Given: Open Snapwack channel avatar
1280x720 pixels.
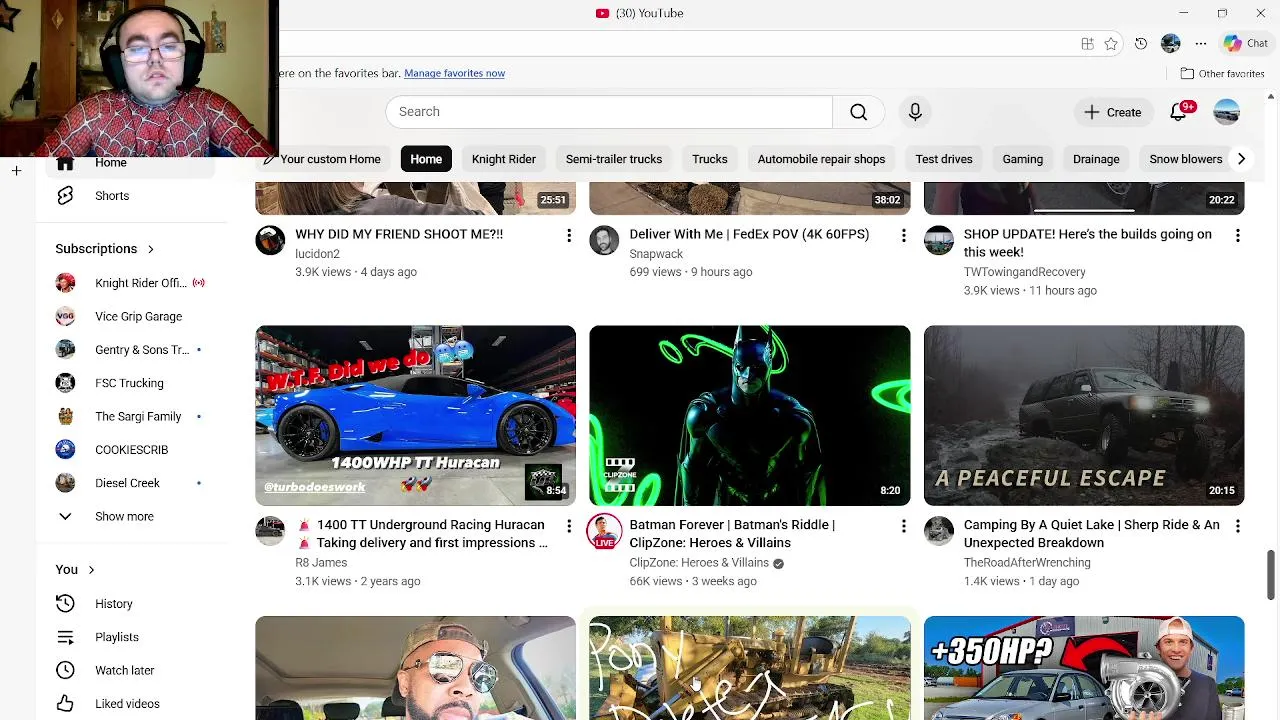Looking at the screenshot, I should pos(604,240).
